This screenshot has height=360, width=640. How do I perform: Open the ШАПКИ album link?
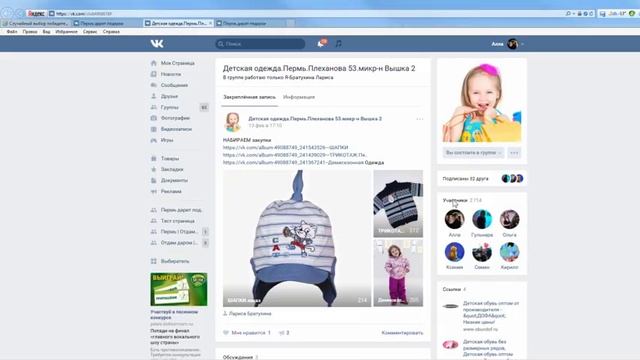coord(285,147)
